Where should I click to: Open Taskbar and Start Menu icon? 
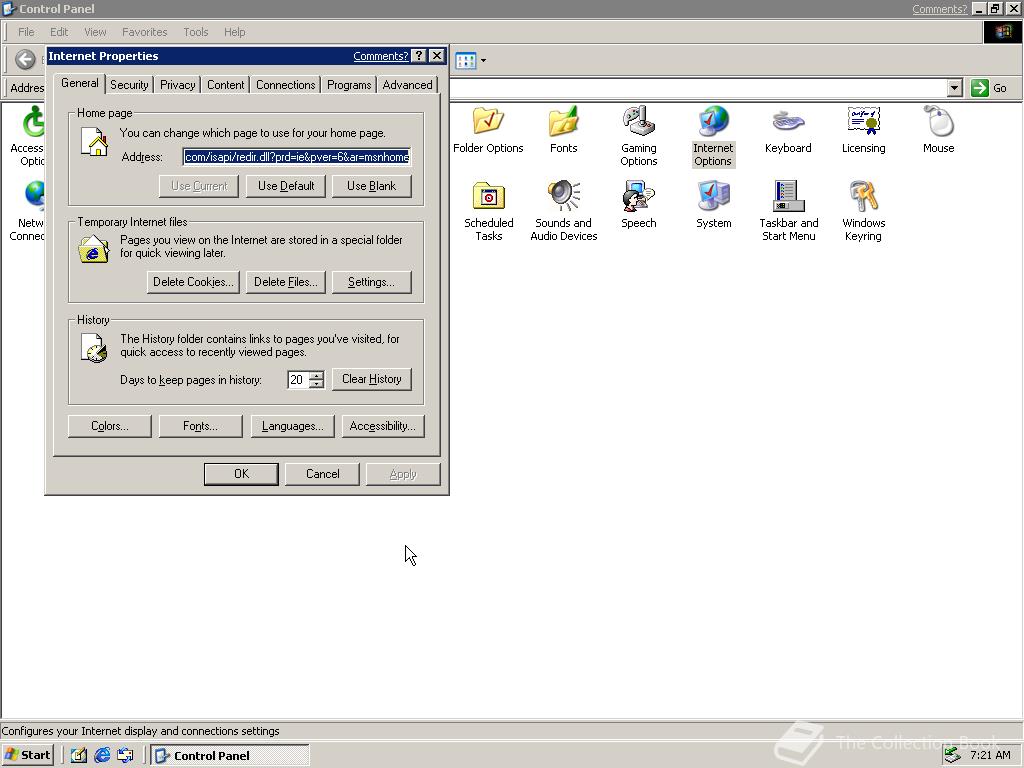click(x=788, y=211)
